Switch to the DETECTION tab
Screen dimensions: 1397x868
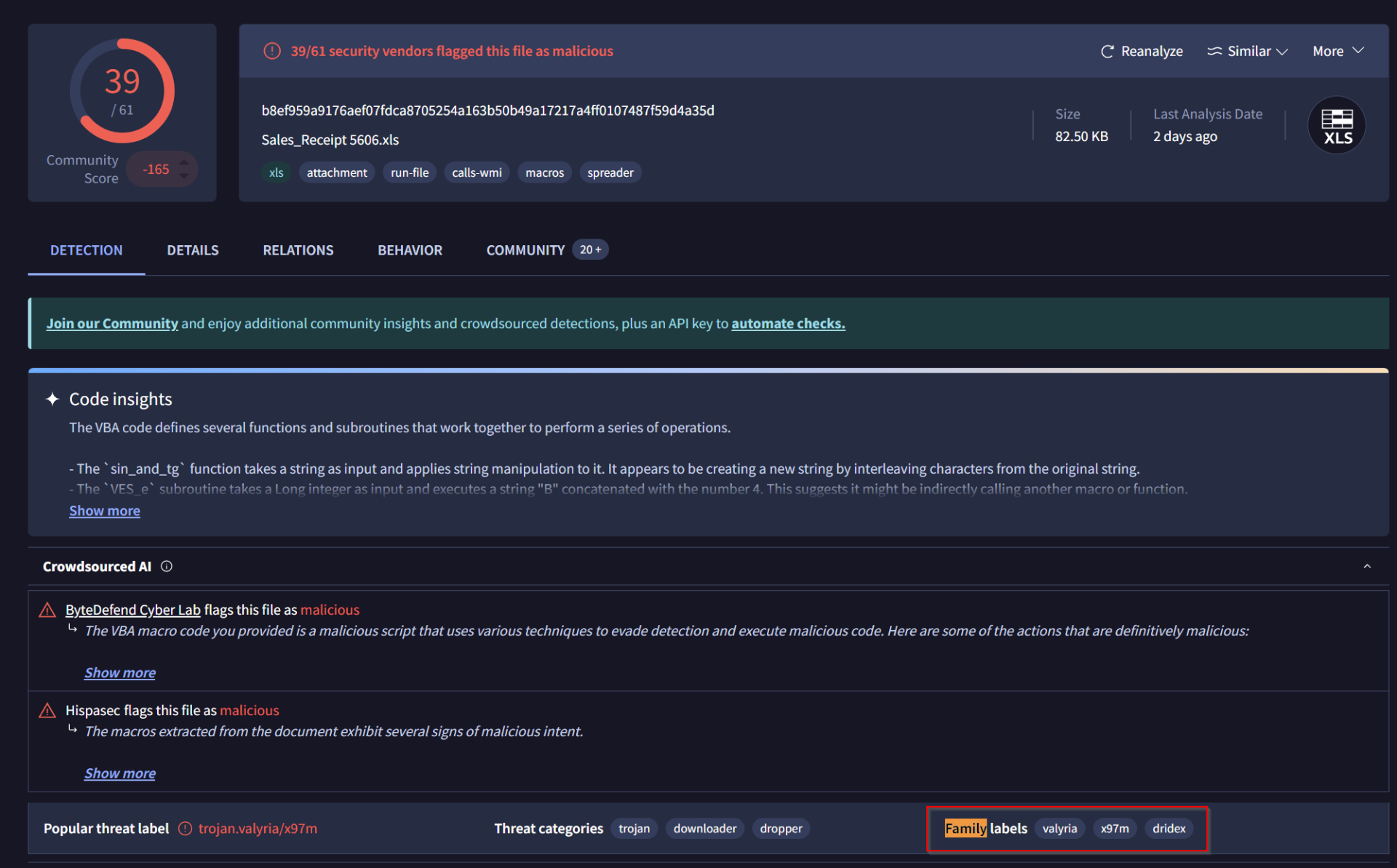click(86, 250)
